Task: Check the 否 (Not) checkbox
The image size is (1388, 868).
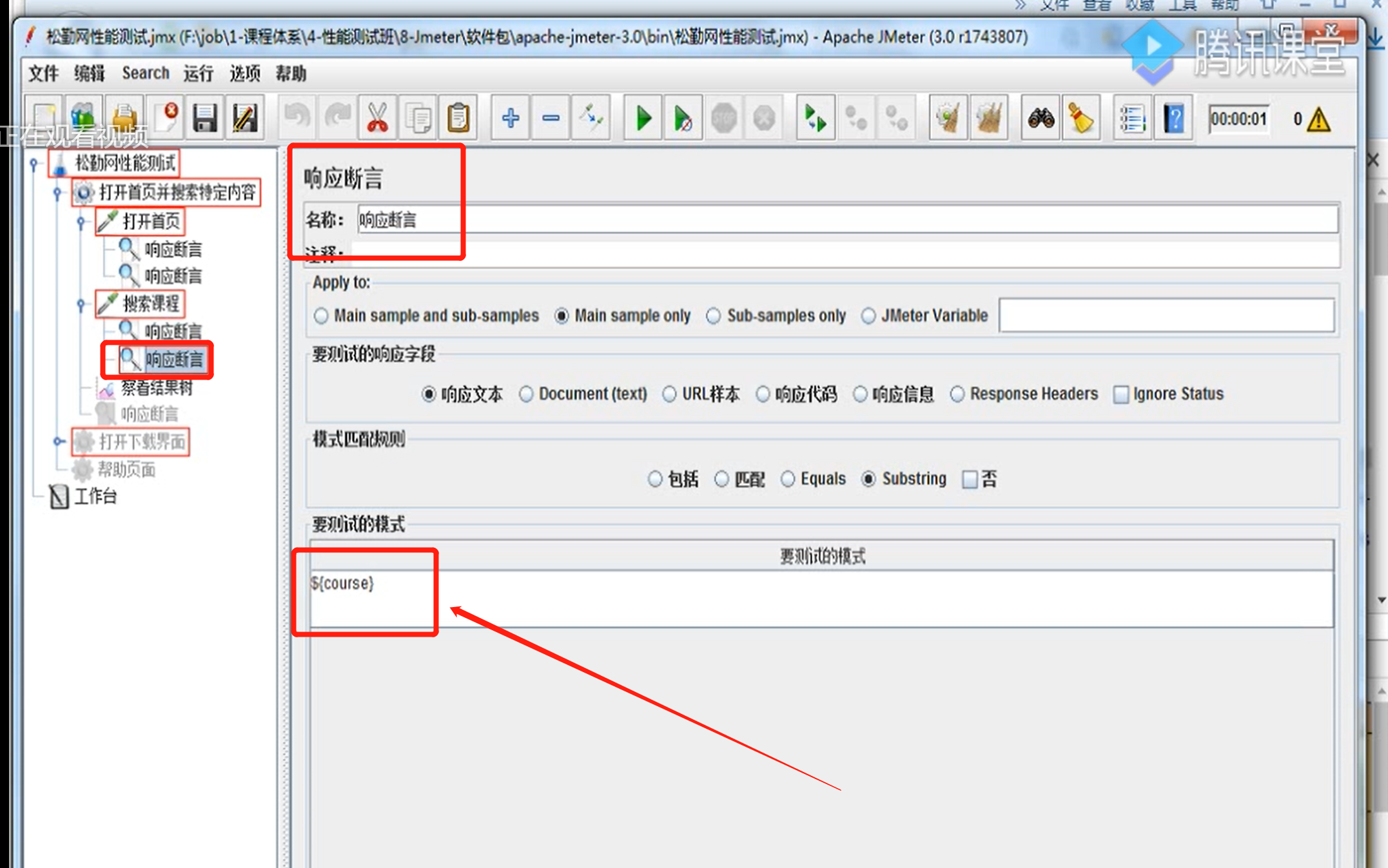Action: point(970,479)
